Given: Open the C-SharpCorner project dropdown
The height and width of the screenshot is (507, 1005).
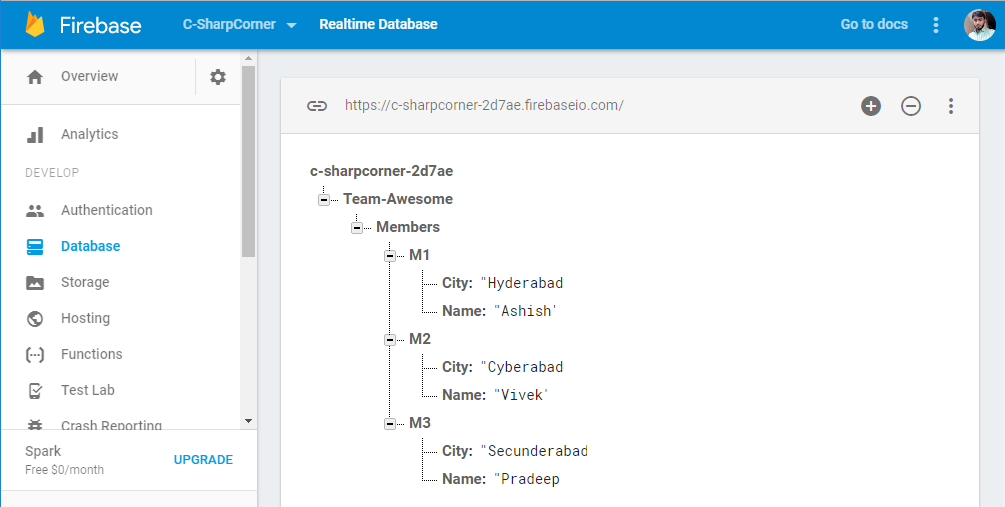Looking at the screenshot, I should pos(240,24).
